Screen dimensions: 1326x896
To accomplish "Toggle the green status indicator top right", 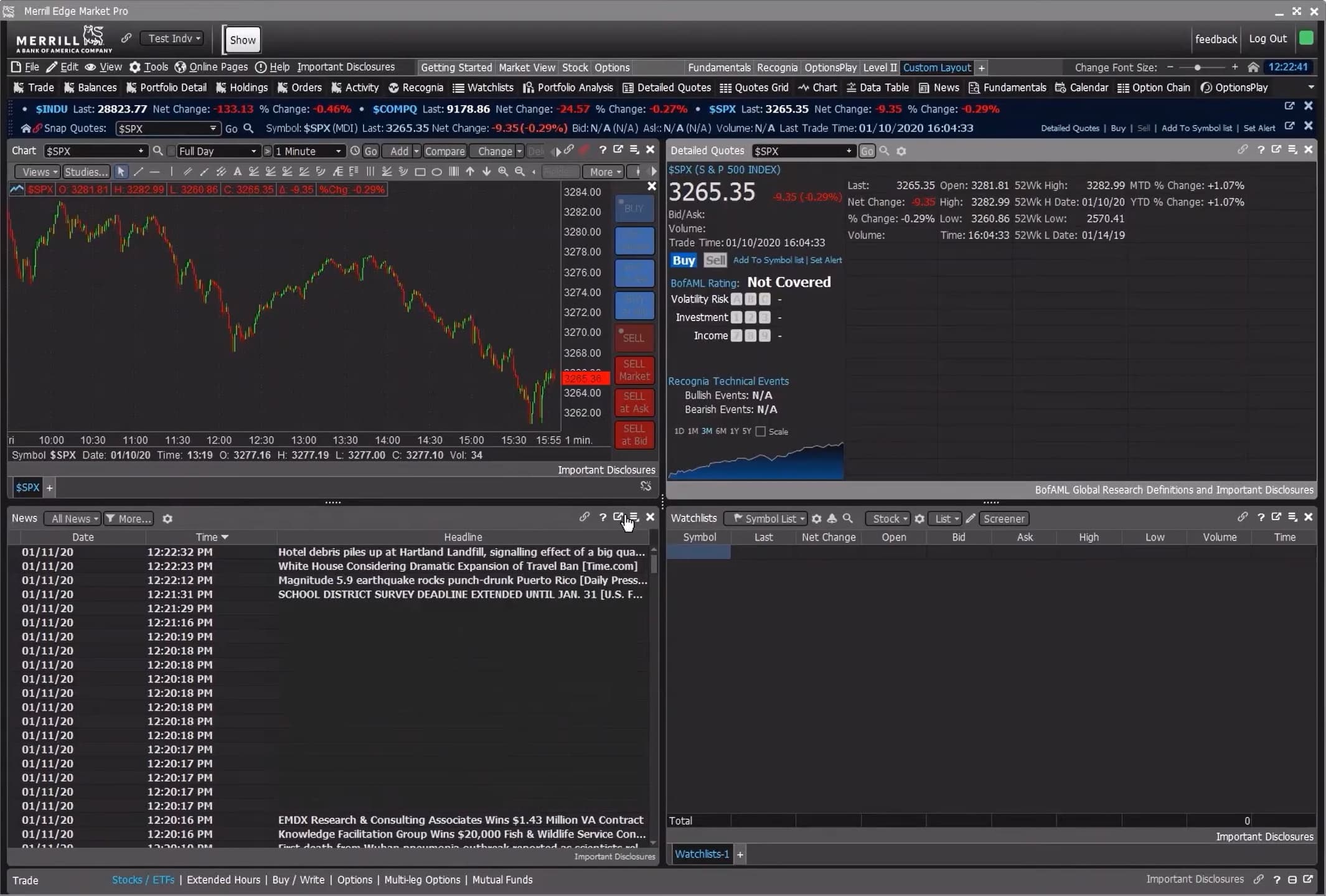I will click(x=1306, y=38).
